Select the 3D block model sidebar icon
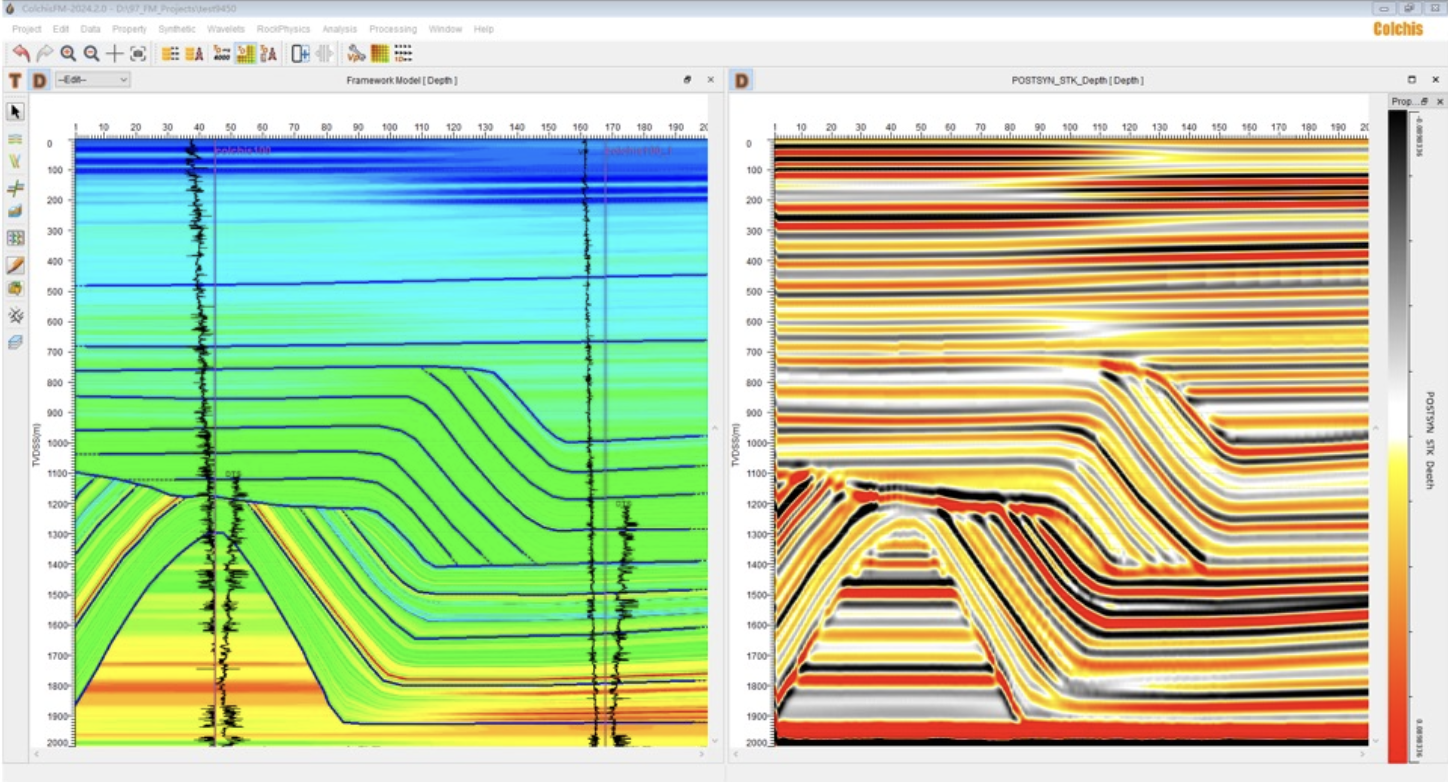 16,211
